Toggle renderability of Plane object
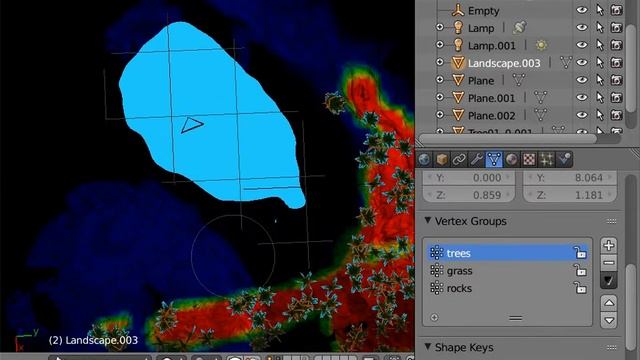Image resolution: width=640 pixels, height=360 pixels. (x=616, y=80)
